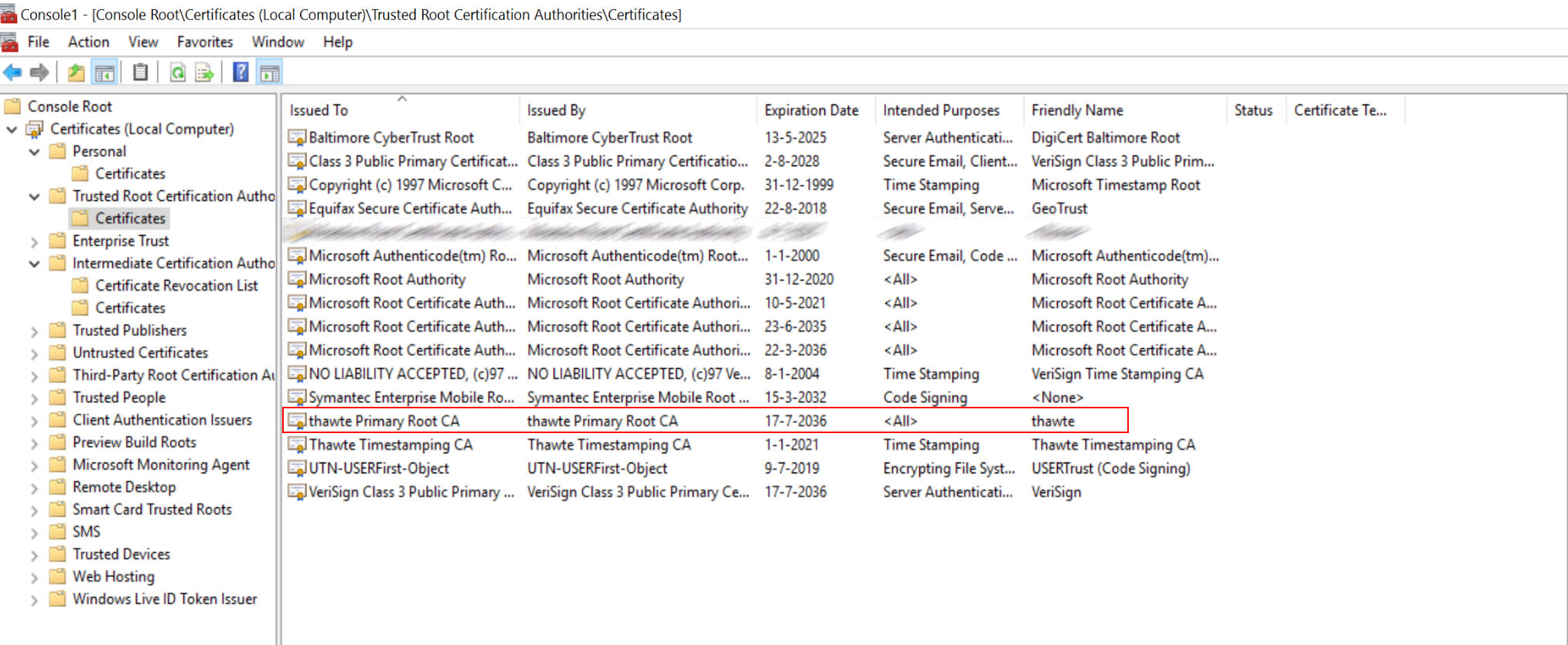The width and height of the screenshot is (1568, 645).
Task: Open the Help menu
Action: click(x=338, y=42)
